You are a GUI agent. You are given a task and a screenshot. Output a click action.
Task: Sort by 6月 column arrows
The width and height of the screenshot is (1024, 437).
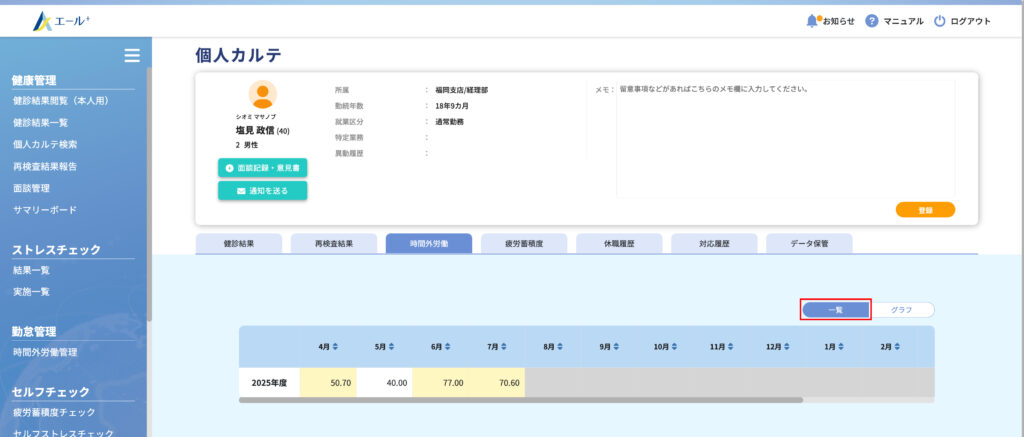447,347
